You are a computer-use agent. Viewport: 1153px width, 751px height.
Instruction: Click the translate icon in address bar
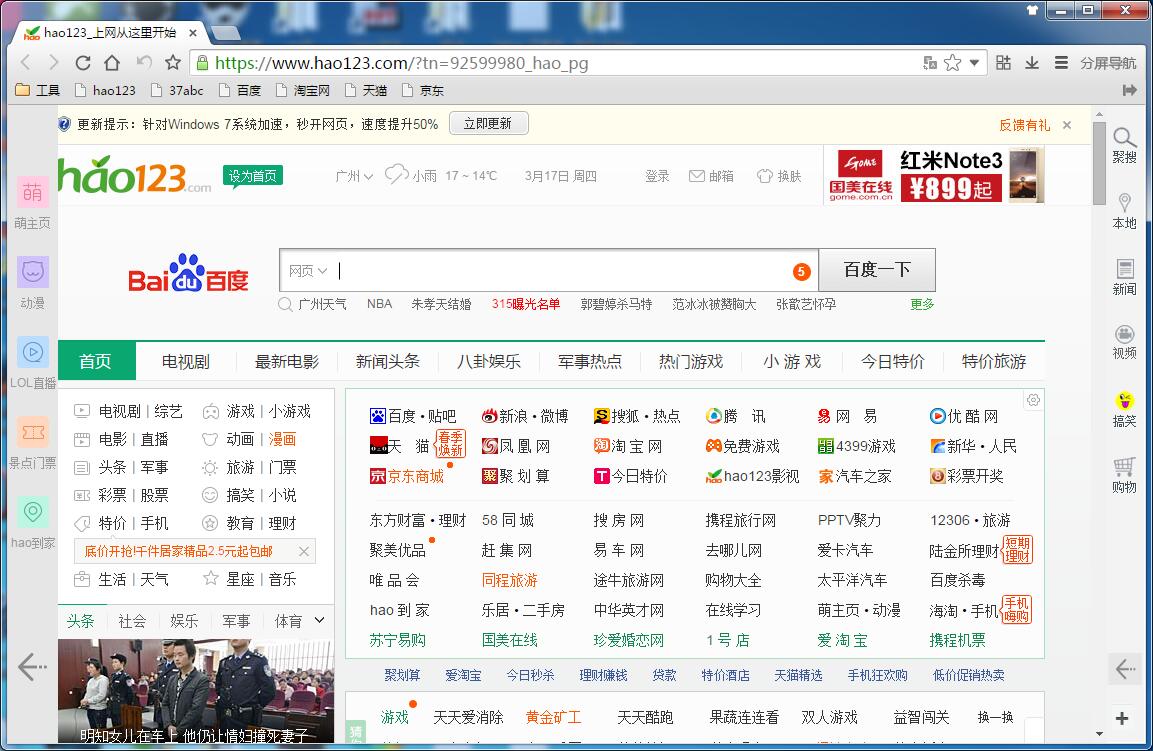(929, 63)
